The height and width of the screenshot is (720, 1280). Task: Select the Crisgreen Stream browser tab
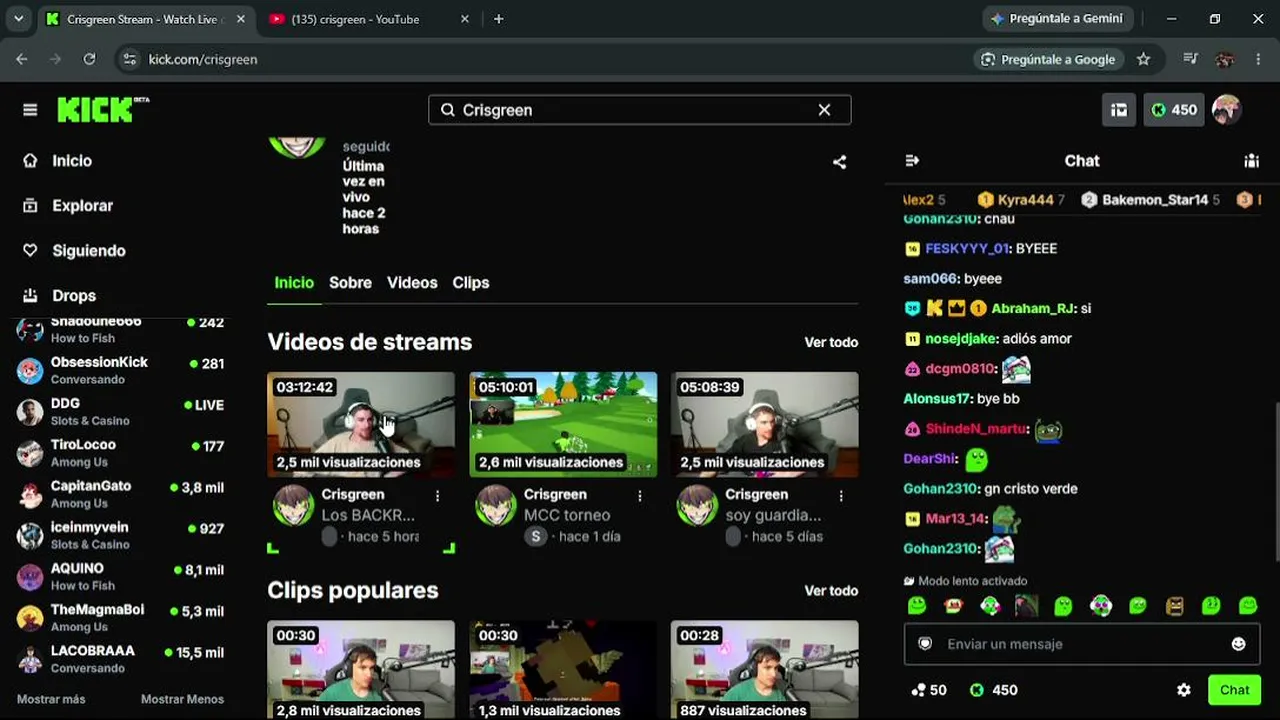(146, 19)
